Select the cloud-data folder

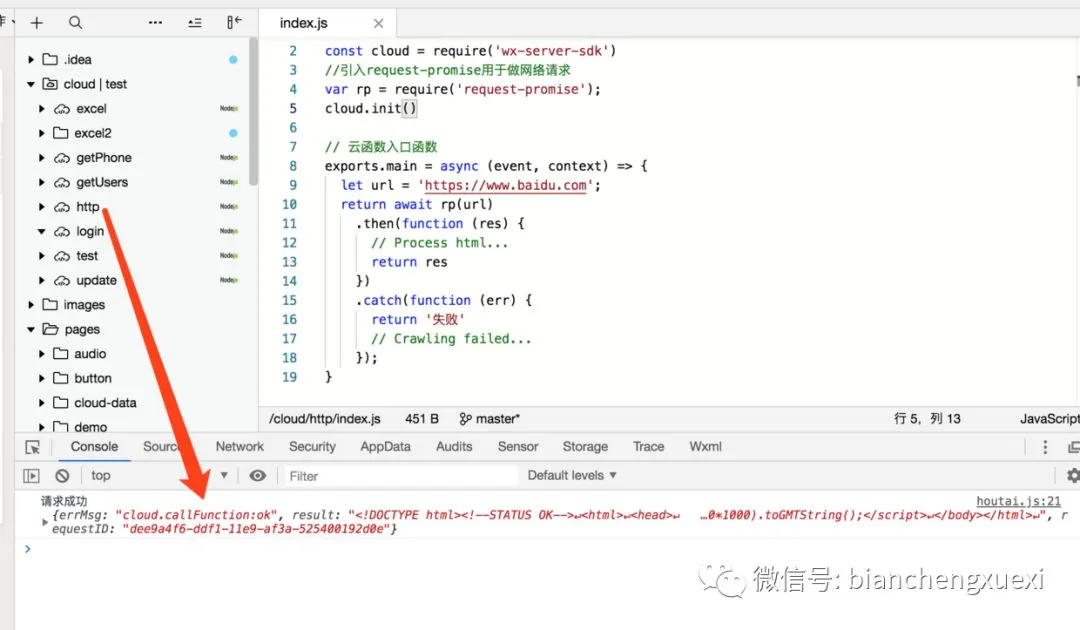(132, 402)
